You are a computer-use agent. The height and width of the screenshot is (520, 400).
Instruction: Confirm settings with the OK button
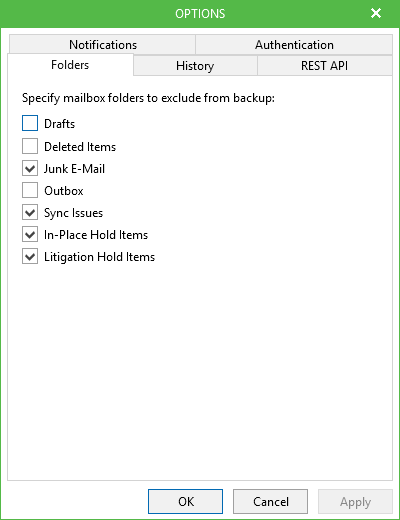pos(185,501)
